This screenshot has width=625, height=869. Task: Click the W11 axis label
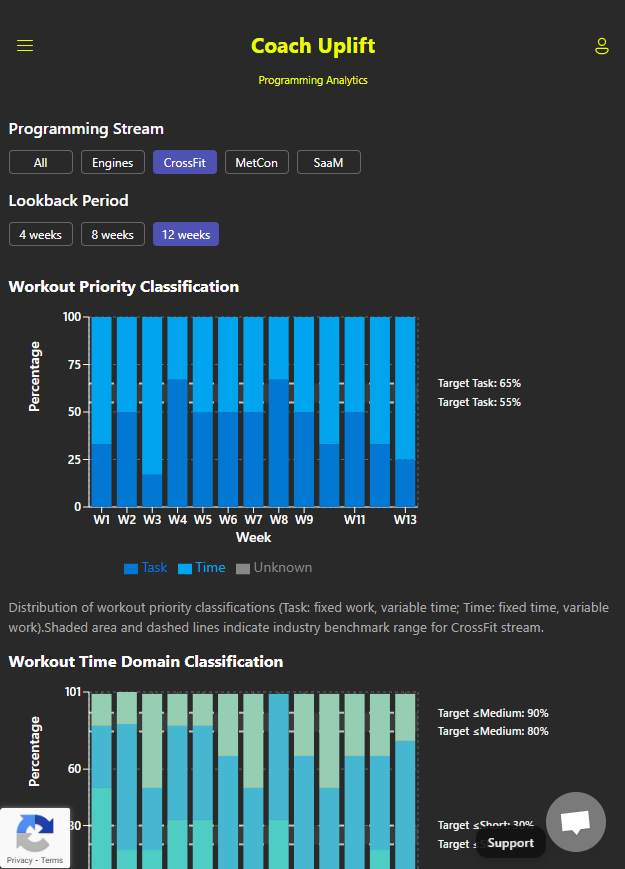pyautogui.click(x=355, y=520)
